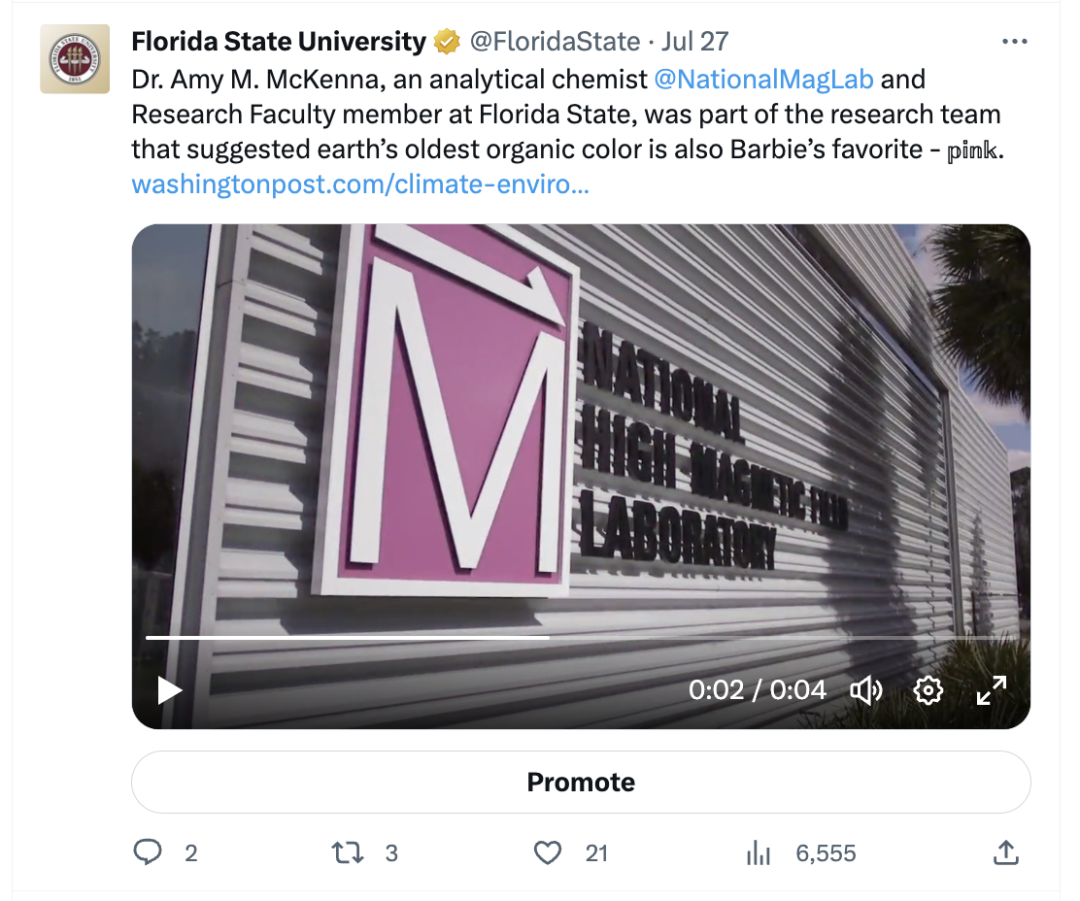
Task: Like the tweet with the heart icon
Action: pyautogui.click(x=548, y=853)
